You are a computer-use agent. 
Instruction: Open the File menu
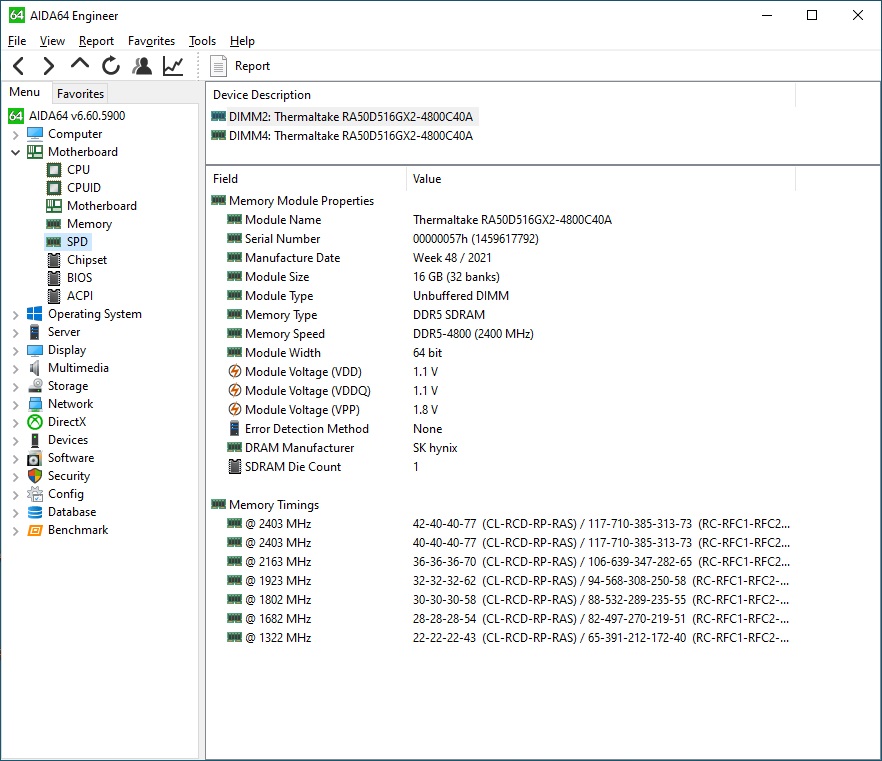[17, 41]
